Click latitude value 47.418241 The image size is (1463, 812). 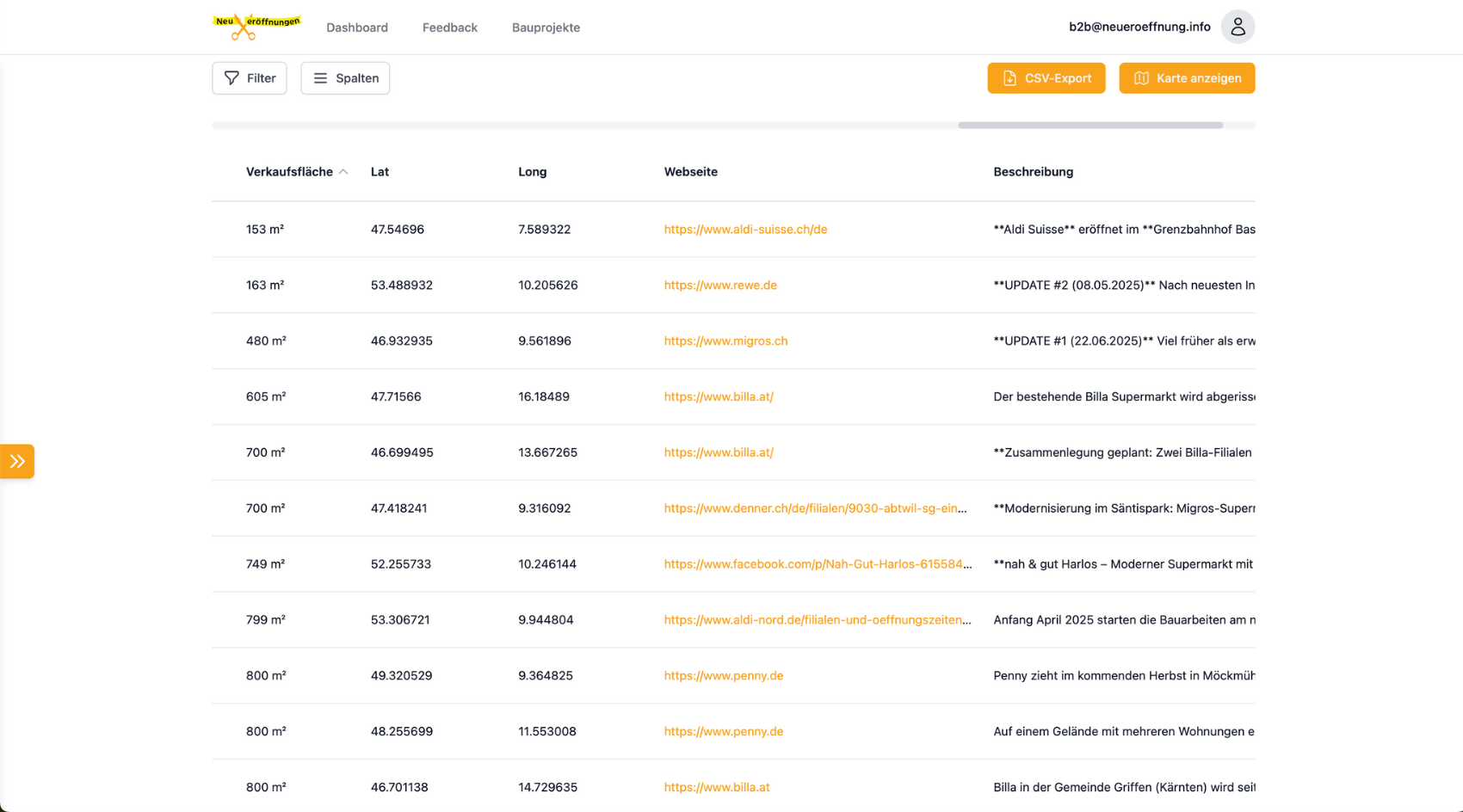(x=398, y=508)
